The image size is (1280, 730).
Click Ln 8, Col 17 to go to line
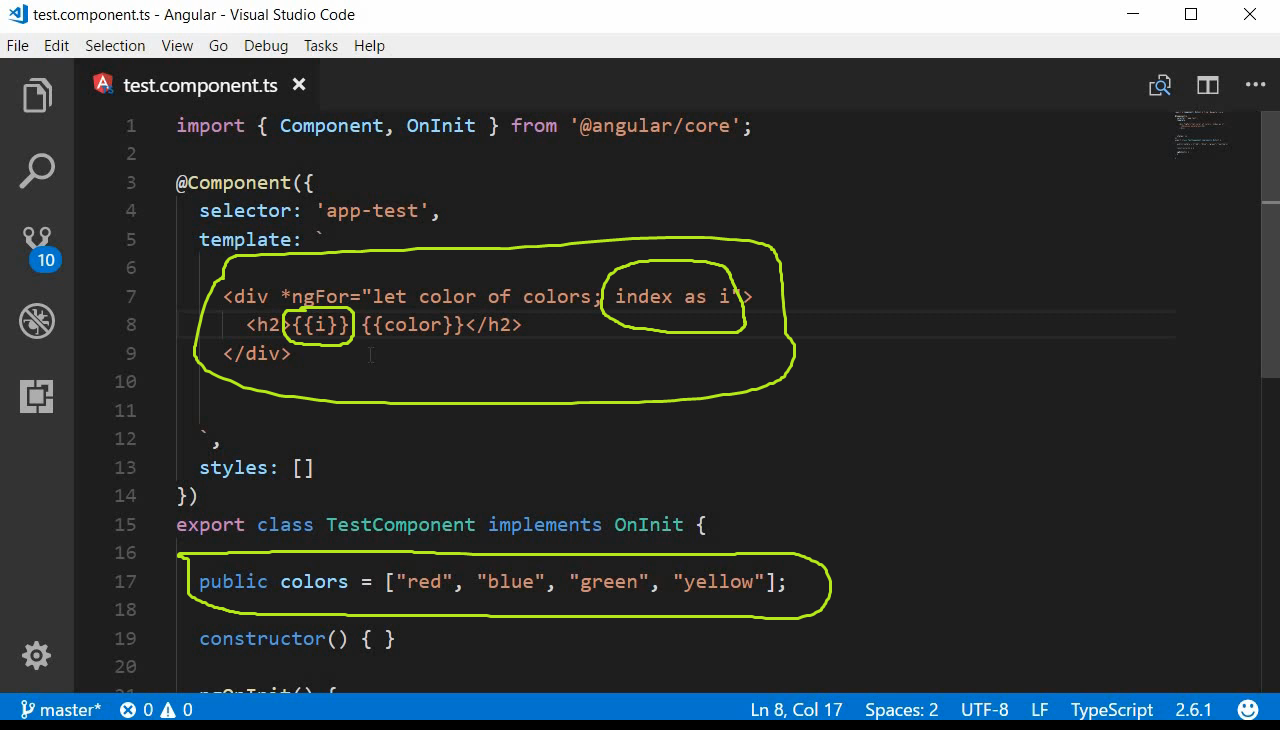point(796,709)
